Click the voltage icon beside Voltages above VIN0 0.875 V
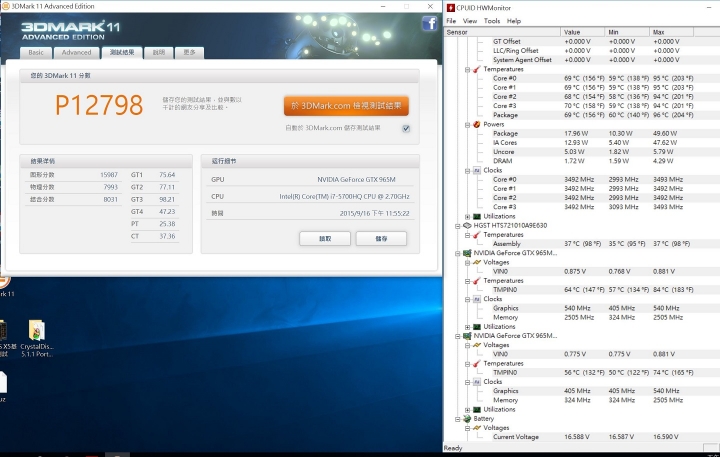The image size is (720, 457). click(x=477, y=262)
